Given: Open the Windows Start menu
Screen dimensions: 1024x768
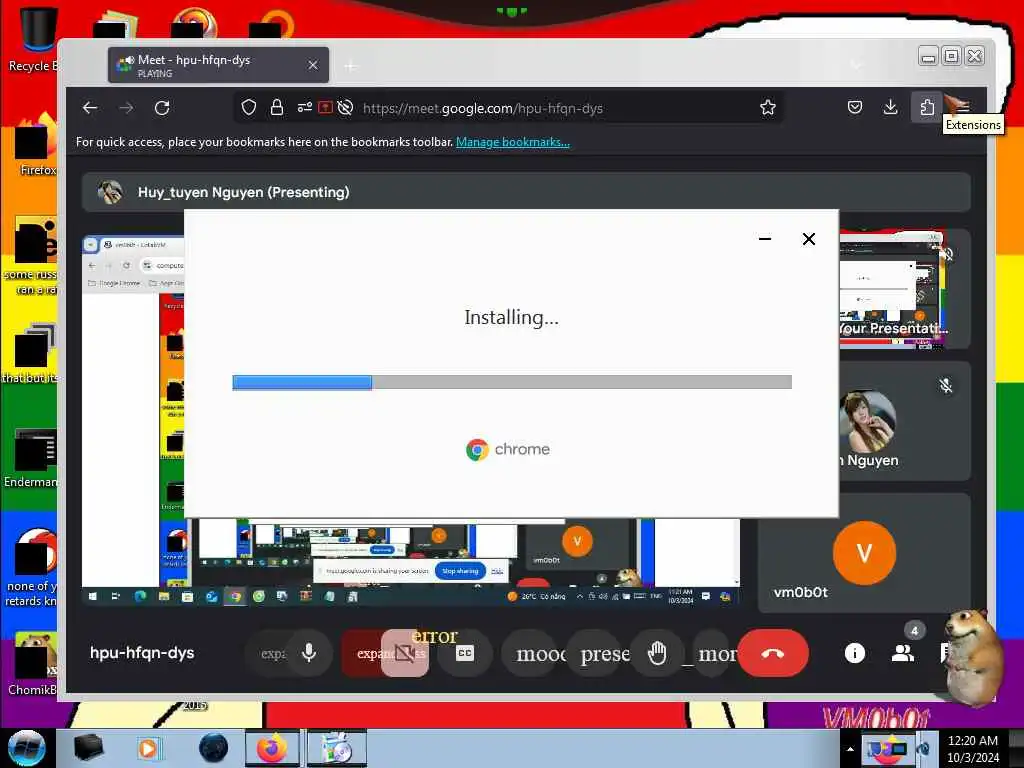Looking at the screenshot, I should click(x=26, y=748).
